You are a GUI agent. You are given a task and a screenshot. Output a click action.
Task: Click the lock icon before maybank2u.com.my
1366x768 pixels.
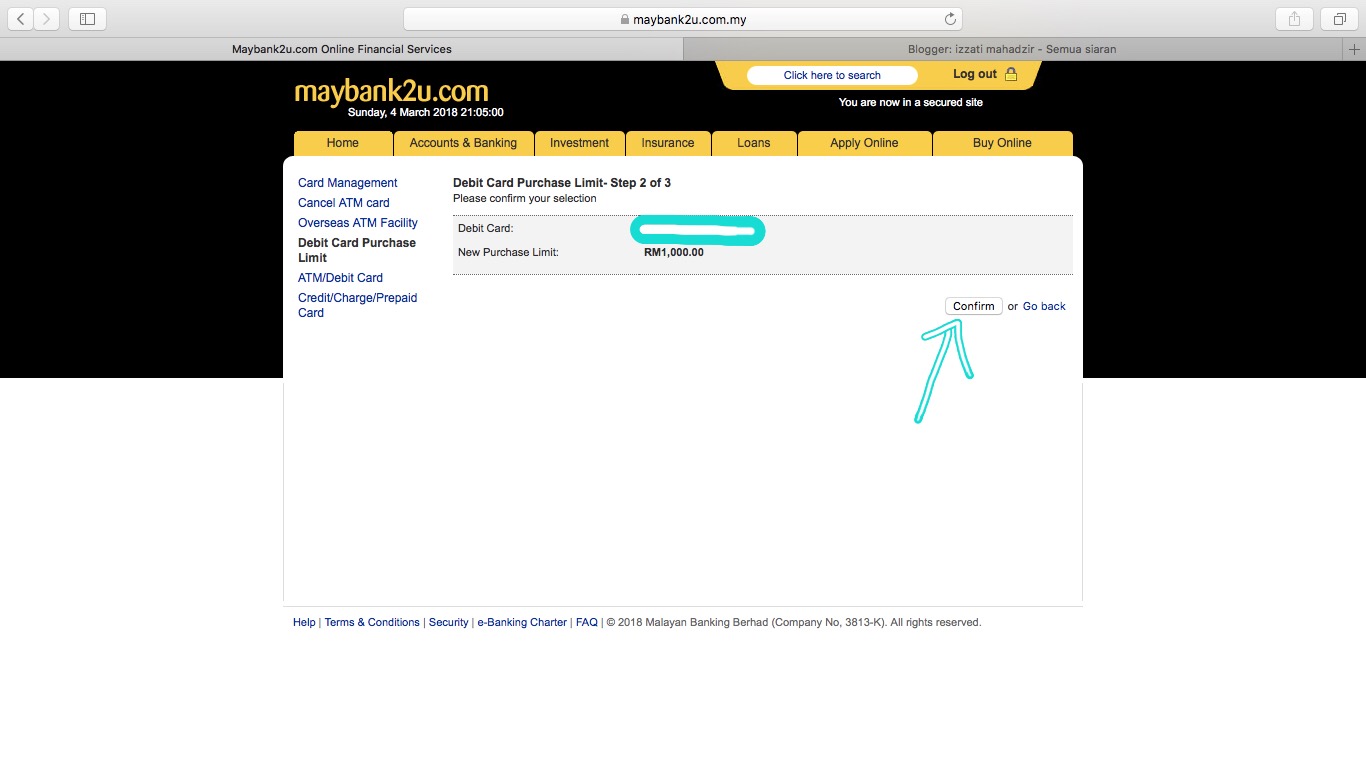click(625, 18)
